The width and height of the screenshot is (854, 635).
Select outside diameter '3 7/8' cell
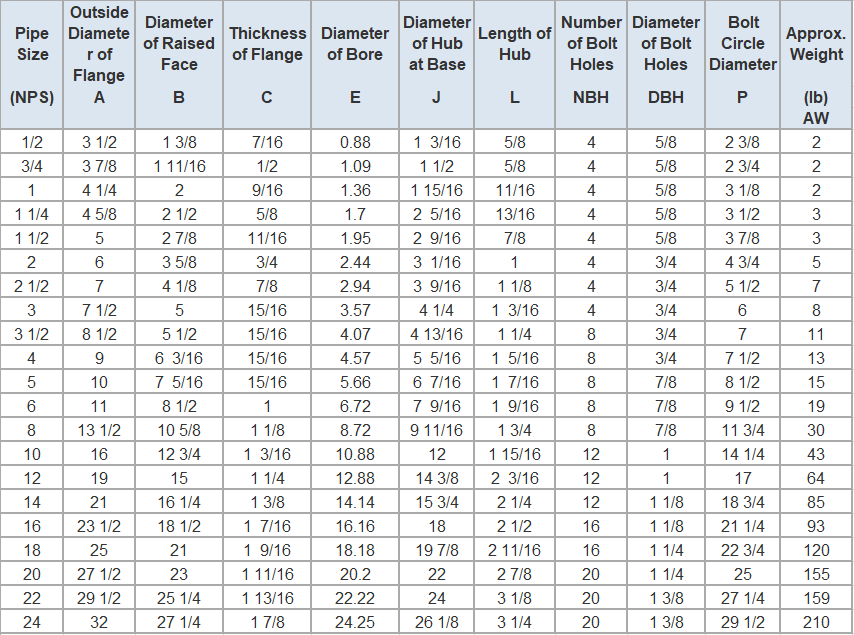[99, 166]
